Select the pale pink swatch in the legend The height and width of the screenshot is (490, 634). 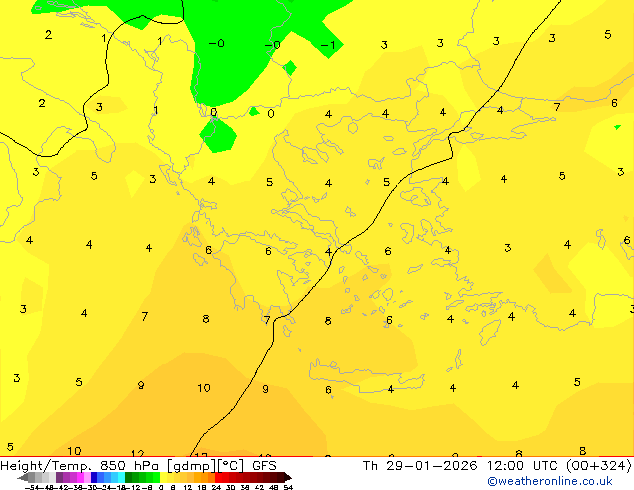87,477
